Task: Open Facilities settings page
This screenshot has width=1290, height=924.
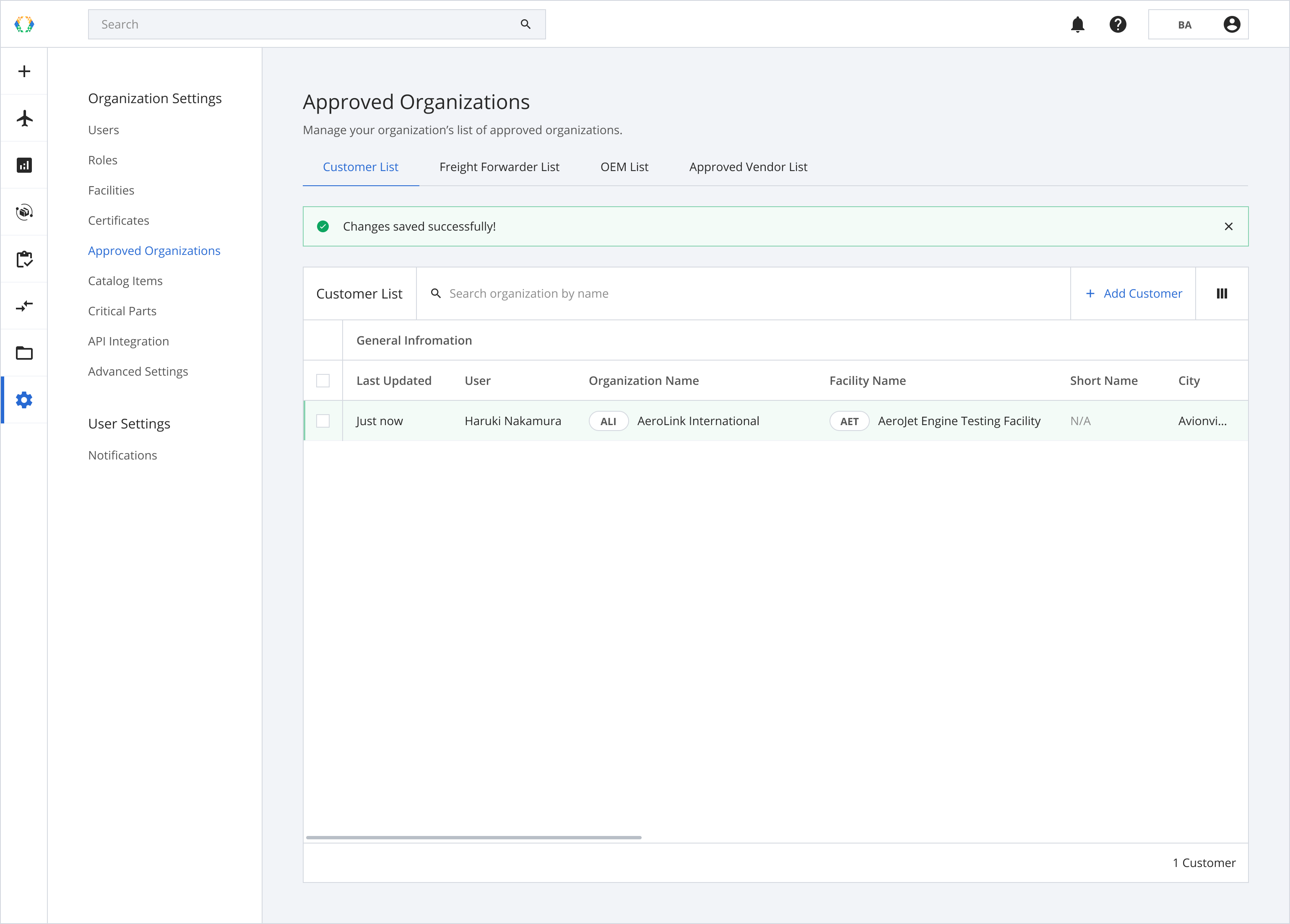Action: (x=112, y=190)
